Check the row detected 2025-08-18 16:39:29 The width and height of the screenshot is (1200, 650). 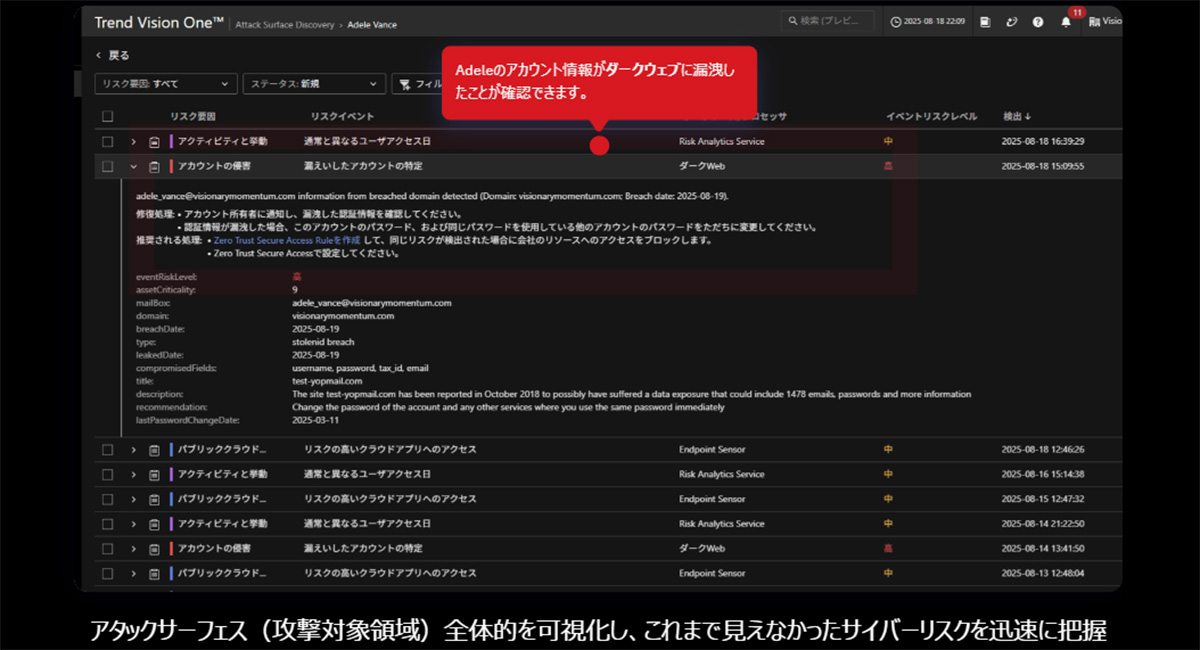tap(108, 142)
